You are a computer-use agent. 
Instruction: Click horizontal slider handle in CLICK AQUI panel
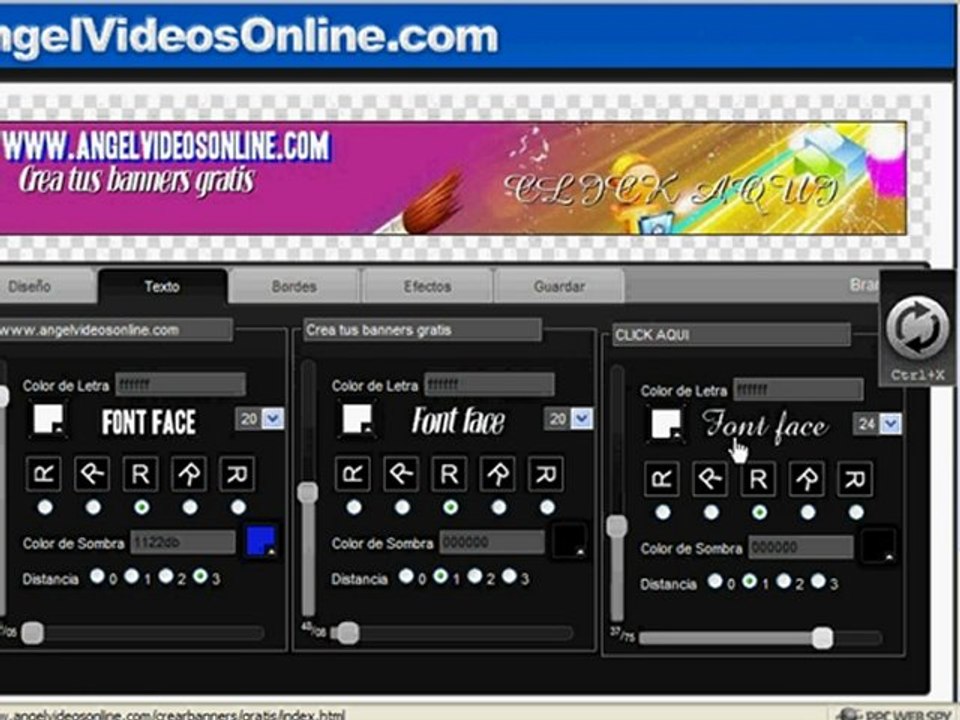click(x=823, y=638)
